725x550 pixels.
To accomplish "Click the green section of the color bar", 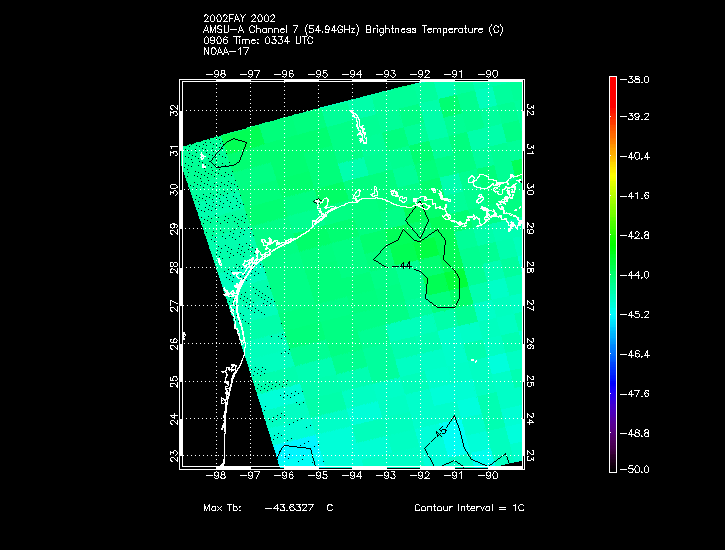I will (613, 245).
